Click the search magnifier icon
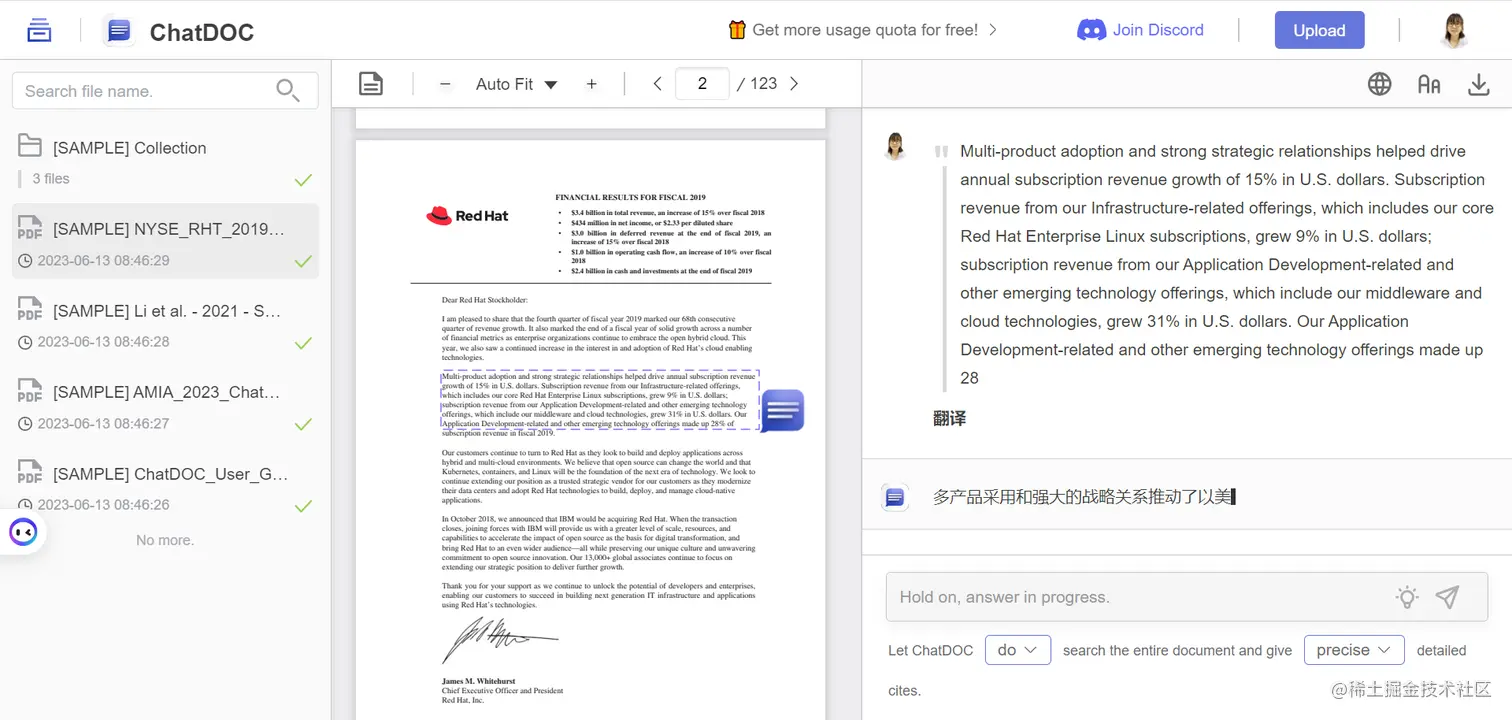 288,90
